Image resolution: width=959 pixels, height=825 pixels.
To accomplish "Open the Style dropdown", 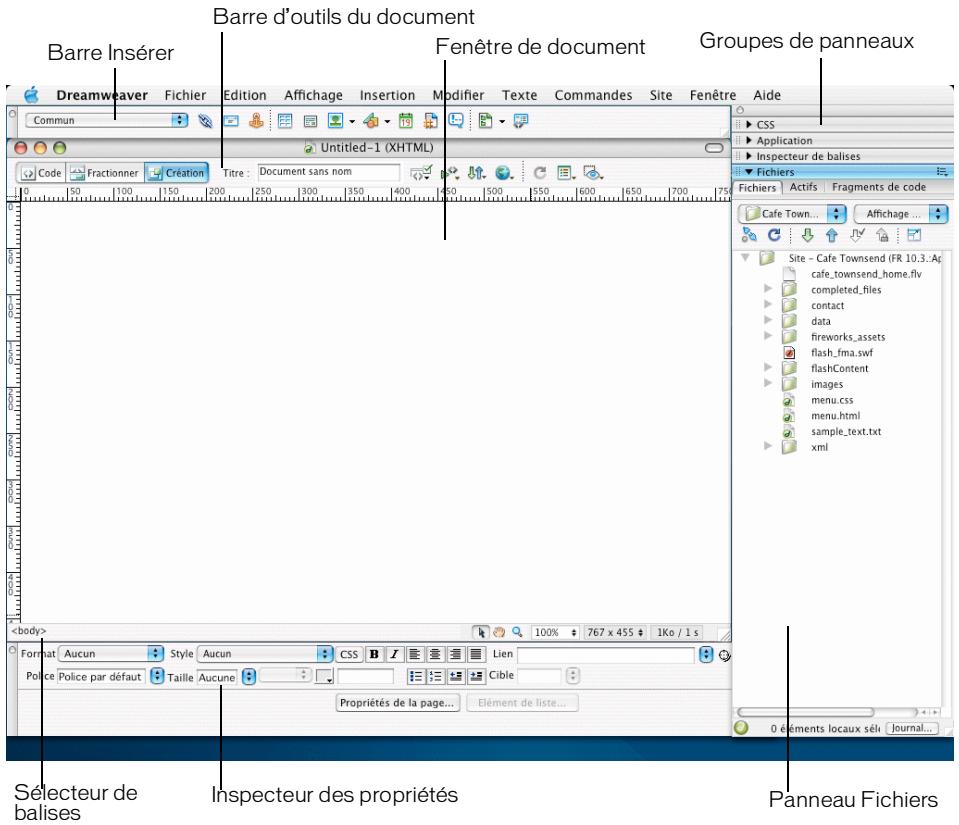I will pyautogui.click(x=265, y=654).
